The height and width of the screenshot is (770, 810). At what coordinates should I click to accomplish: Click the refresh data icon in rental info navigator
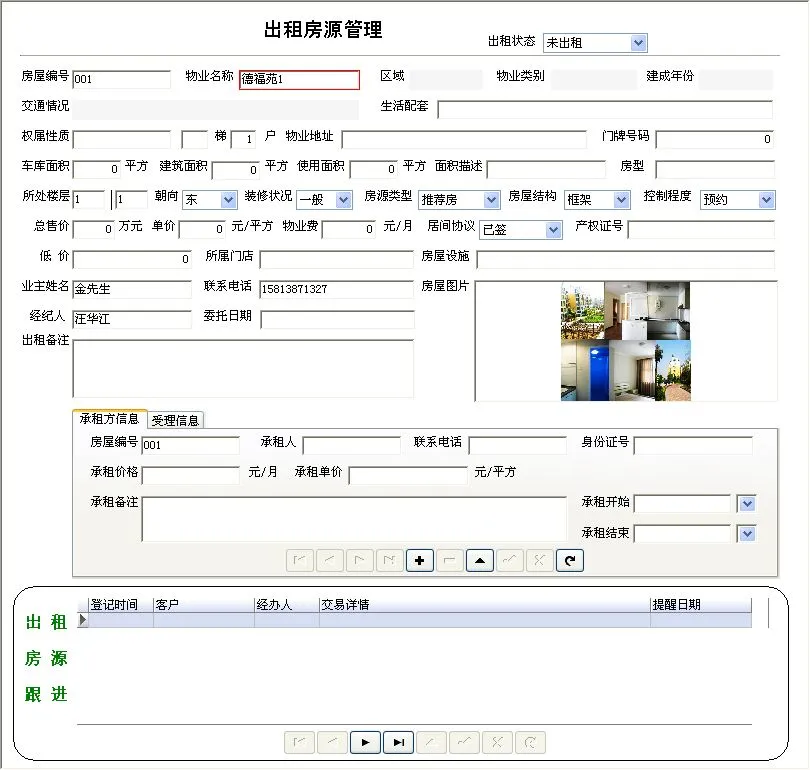click(569, 560)
